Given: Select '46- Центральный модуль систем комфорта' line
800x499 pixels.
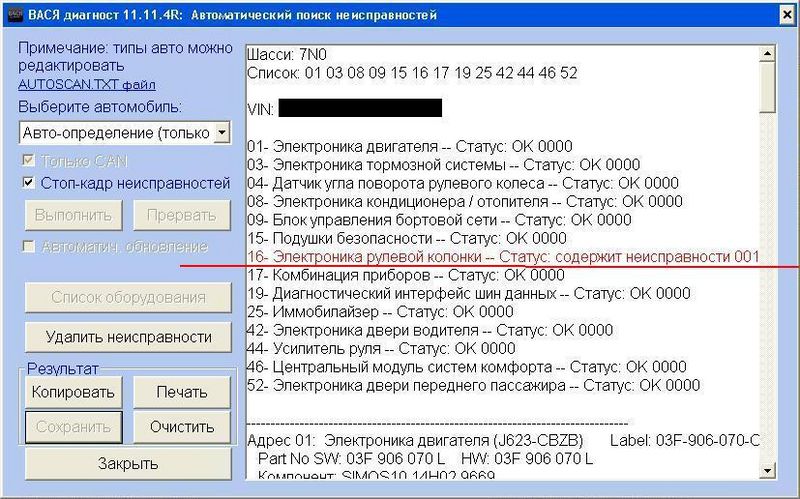Looking at the screenshot, I should coord(467,367).
